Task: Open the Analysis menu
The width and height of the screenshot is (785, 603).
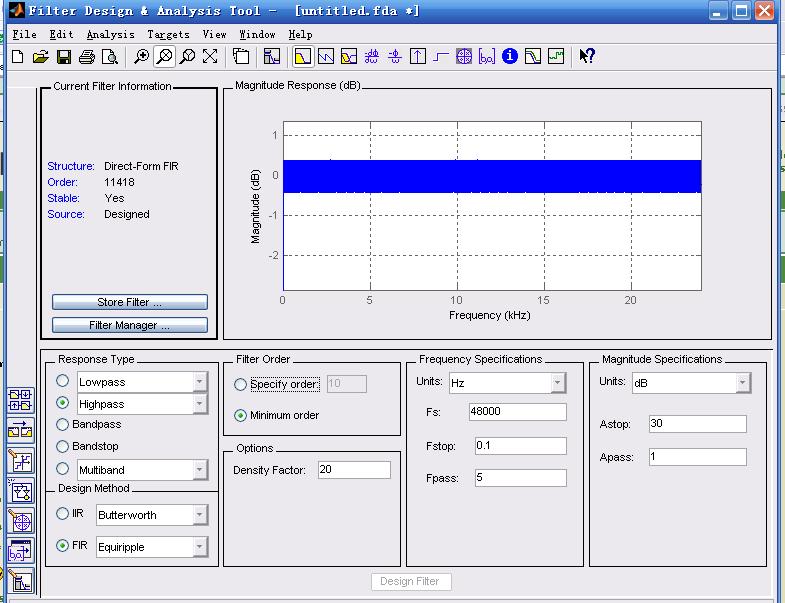Action: (111, 35)
